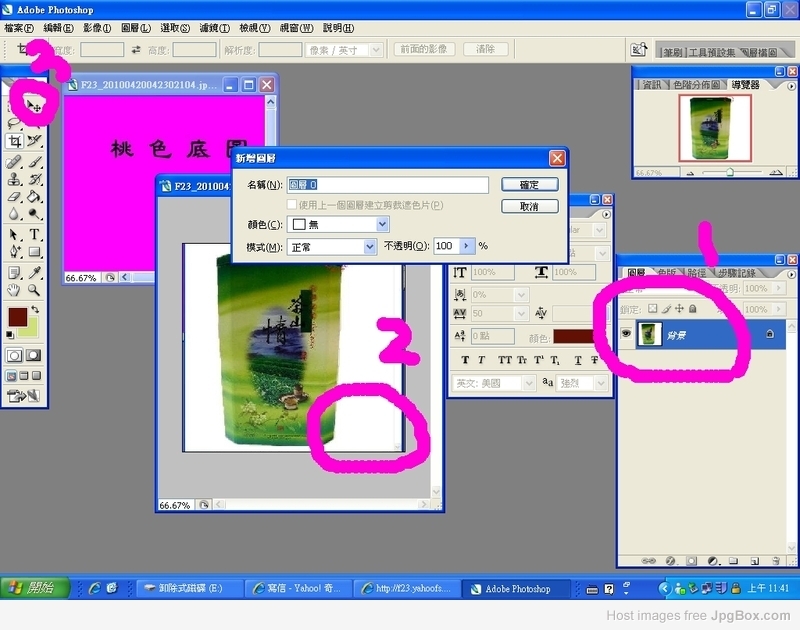This screenshot has width=800, height=630.
Task: Hide the 背景 layer with eye icon
Action: pos(626,334)
